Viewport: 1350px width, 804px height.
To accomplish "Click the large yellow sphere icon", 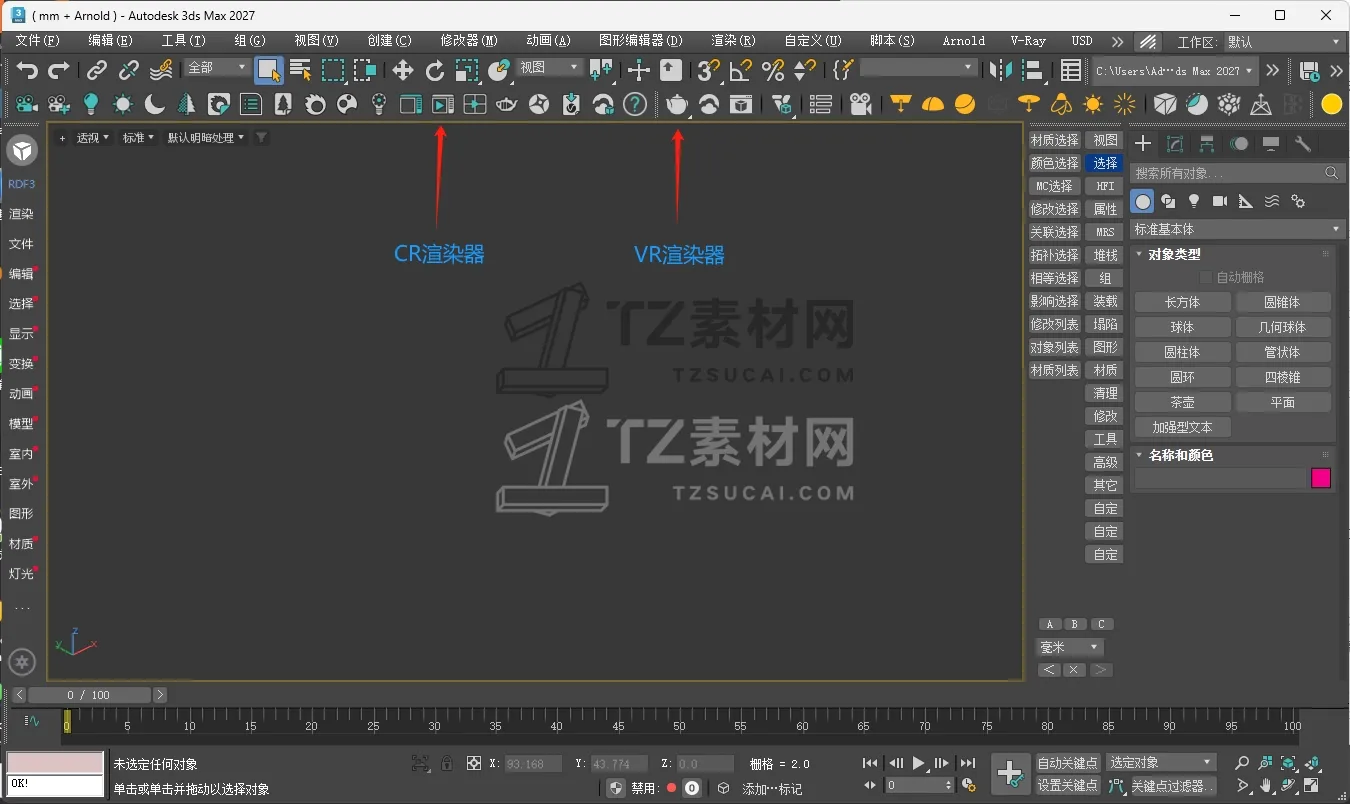I will click(x=1331, y=104).
